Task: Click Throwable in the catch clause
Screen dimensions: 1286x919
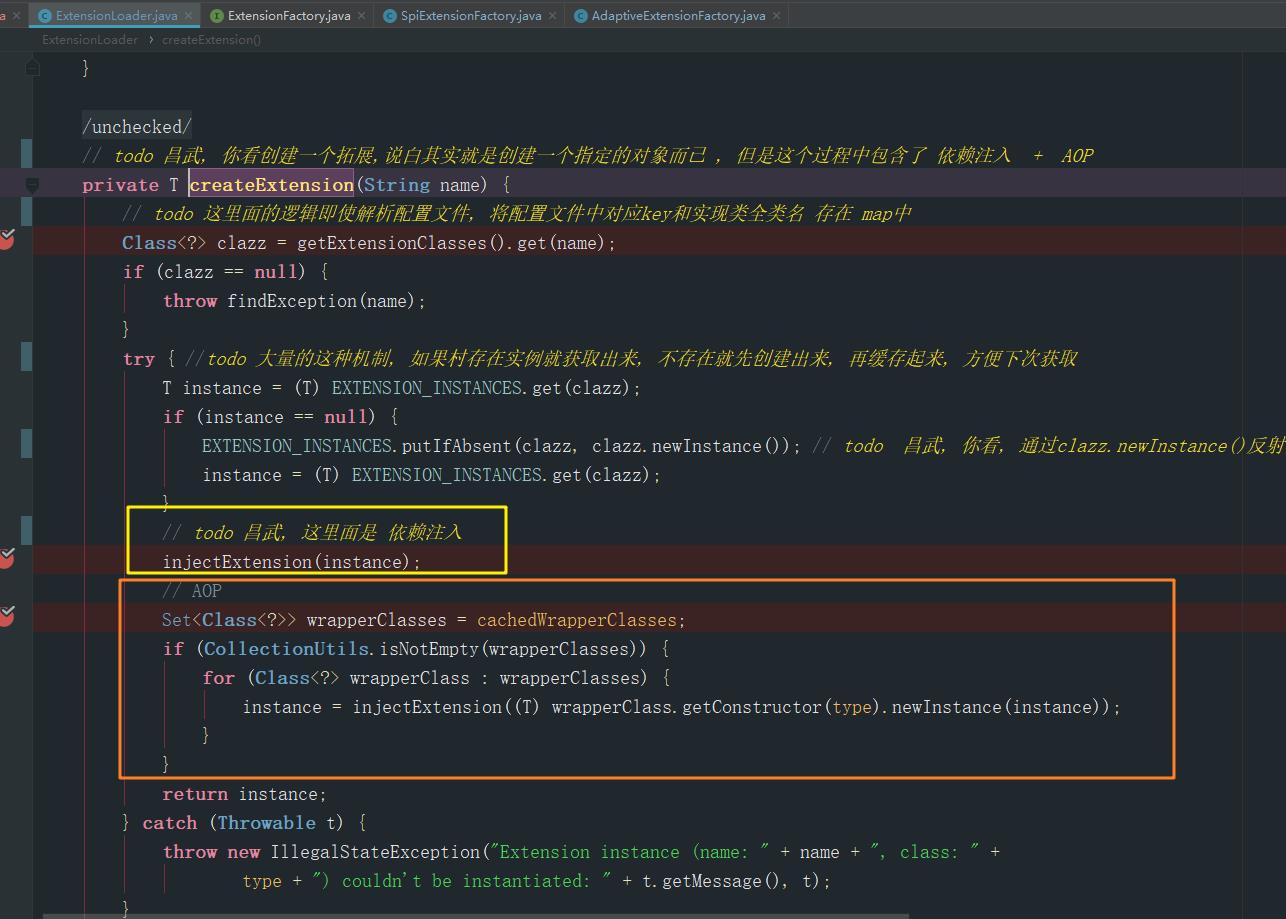Action: 266,823
